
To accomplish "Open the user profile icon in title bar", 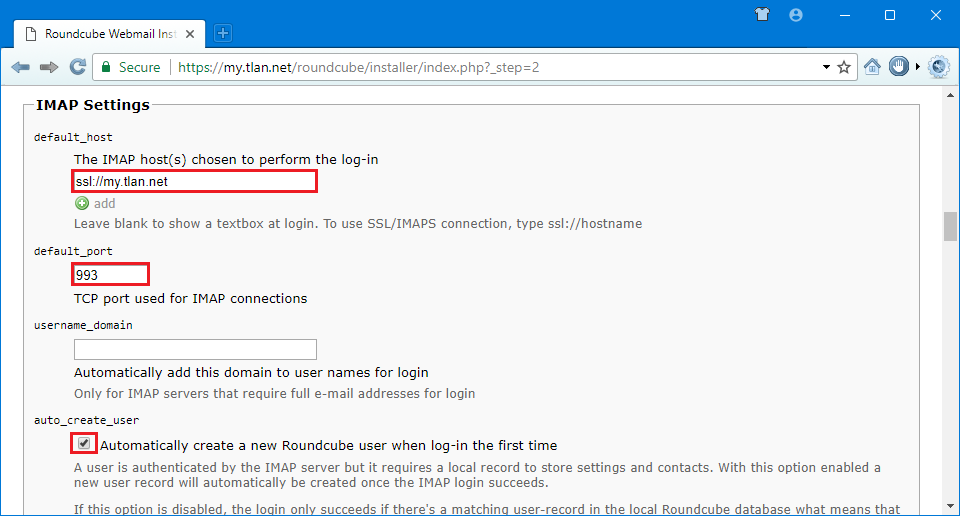I will [x=796, y=15].
